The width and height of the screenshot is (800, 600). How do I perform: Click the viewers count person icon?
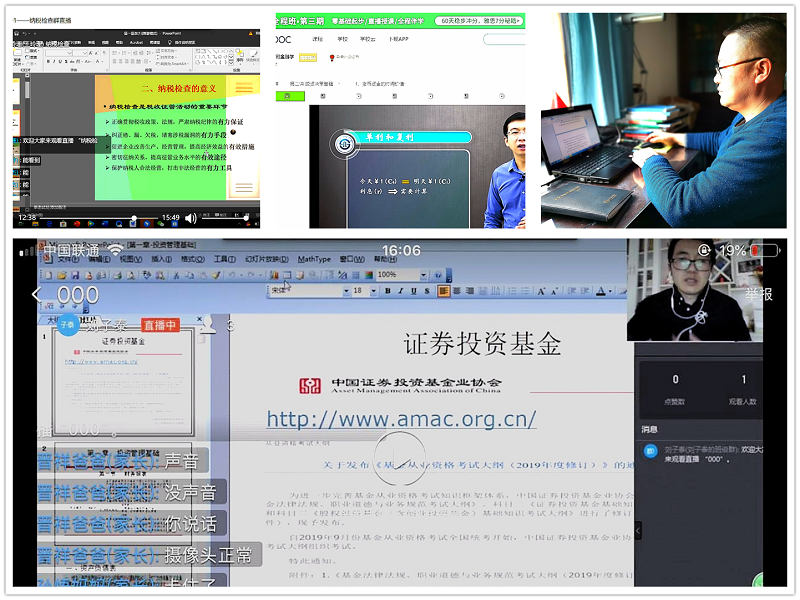[x=208, y=325]
